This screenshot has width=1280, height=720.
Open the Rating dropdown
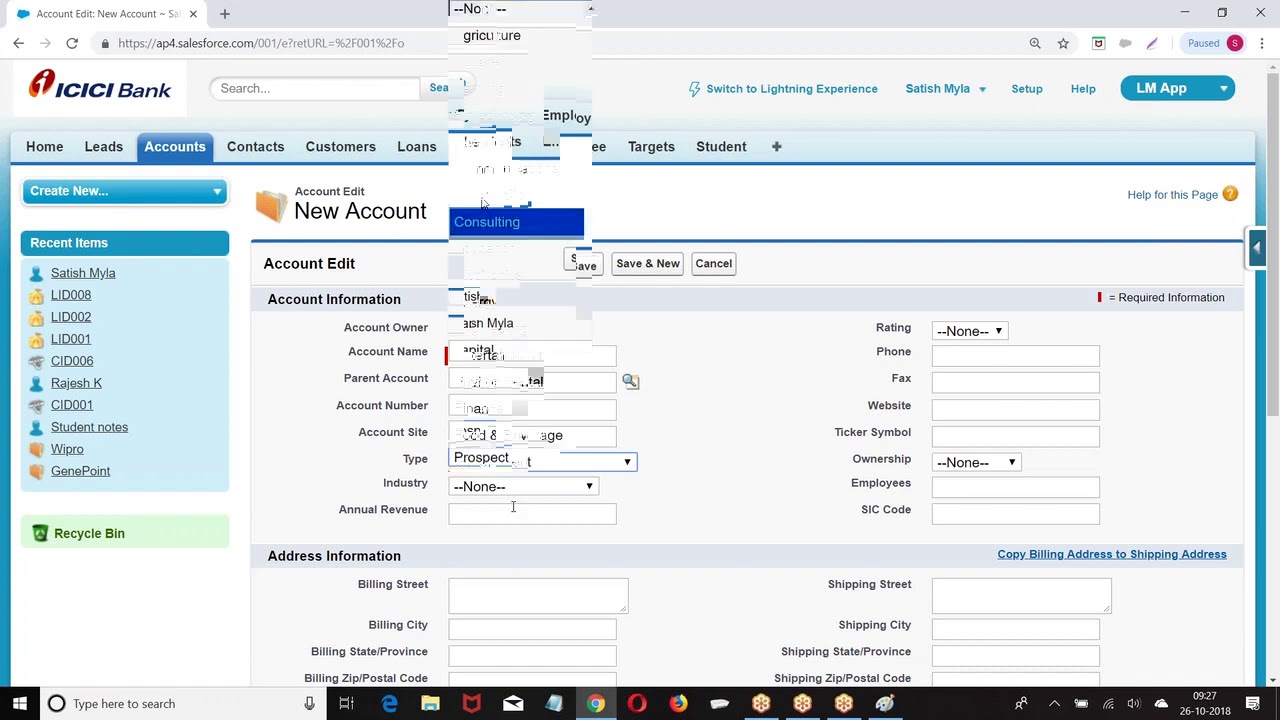969,331
